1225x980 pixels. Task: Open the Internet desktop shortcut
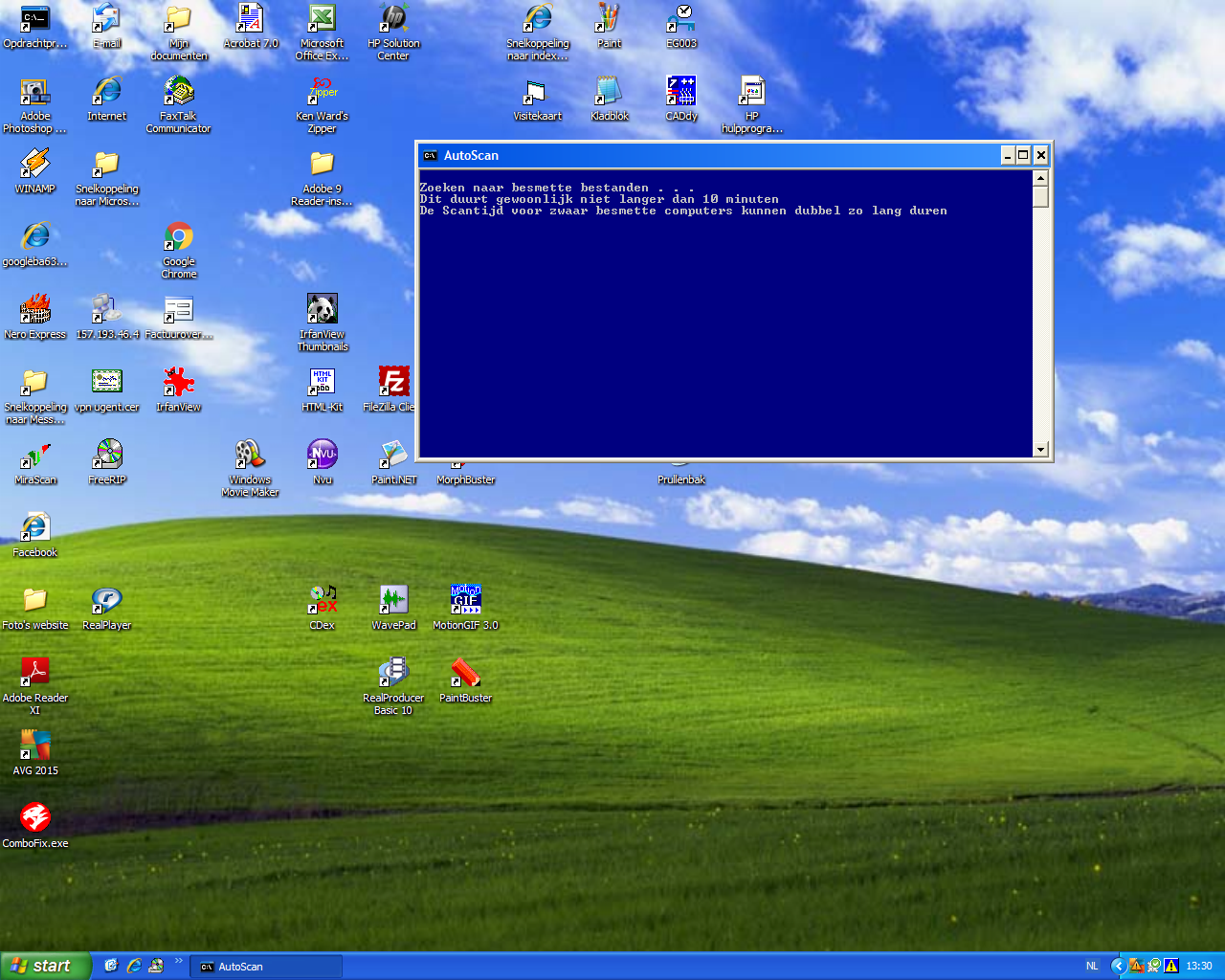coord(107,100)
